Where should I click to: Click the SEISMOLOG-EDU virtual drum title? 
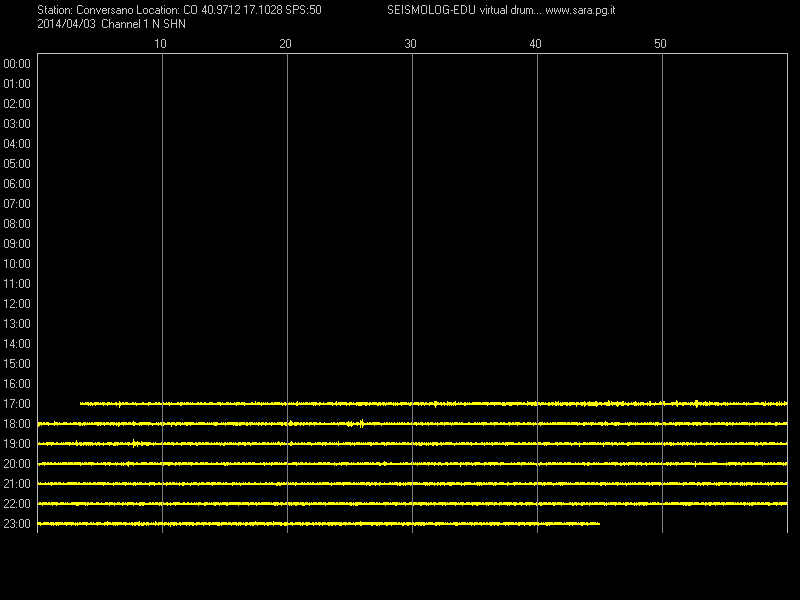coord(464,10)
